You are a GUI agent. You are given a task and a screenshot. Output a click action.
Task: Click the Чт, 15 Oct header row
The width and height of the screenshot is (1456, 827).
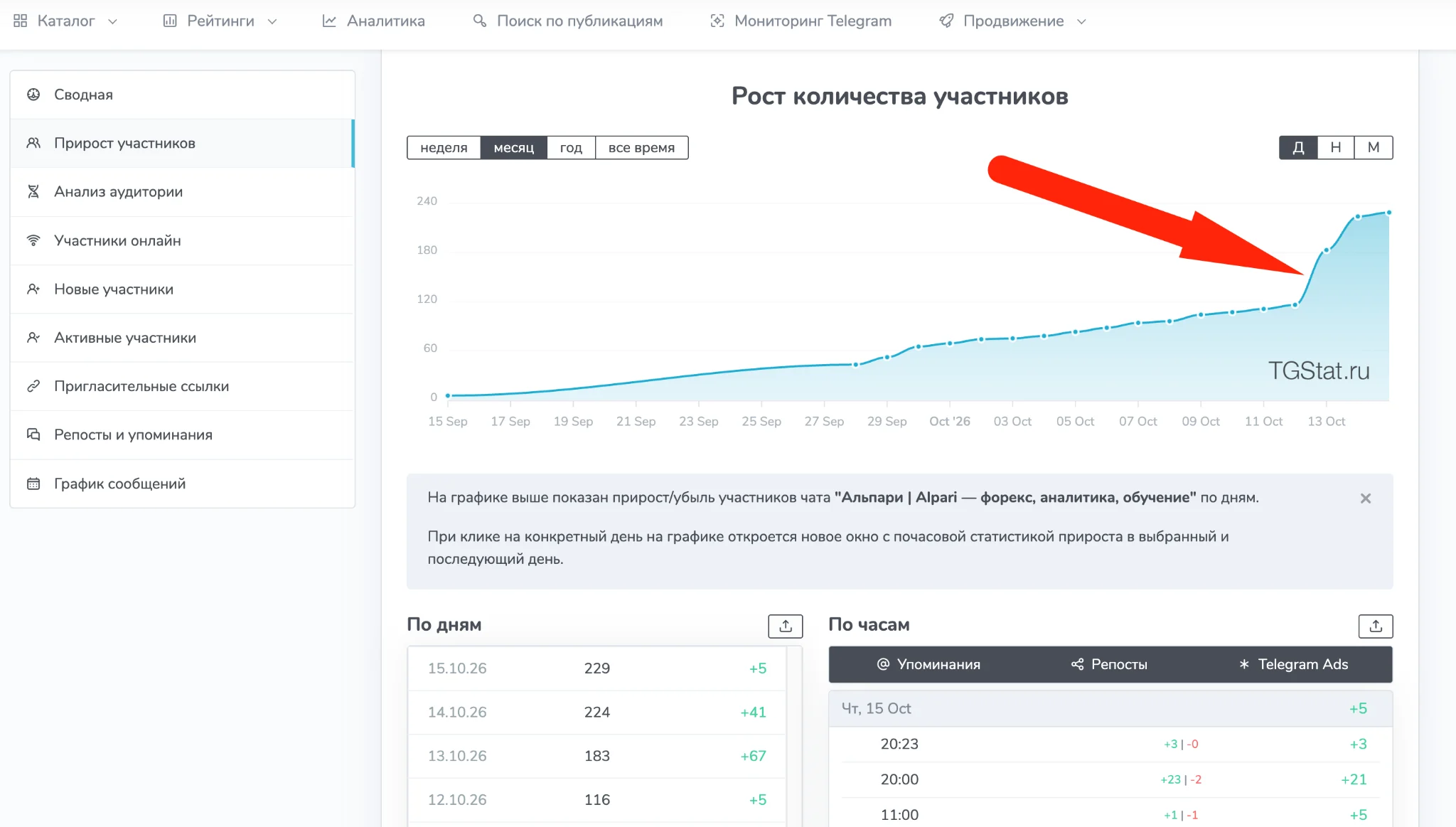pyautogui.click(x=1110, y=709)
